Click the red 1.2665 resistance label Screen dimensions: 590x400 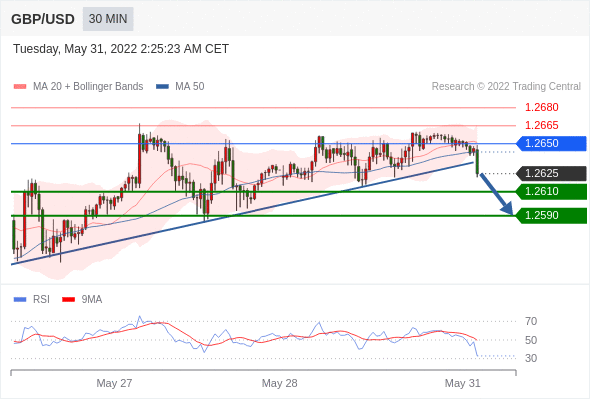point(542,125)
